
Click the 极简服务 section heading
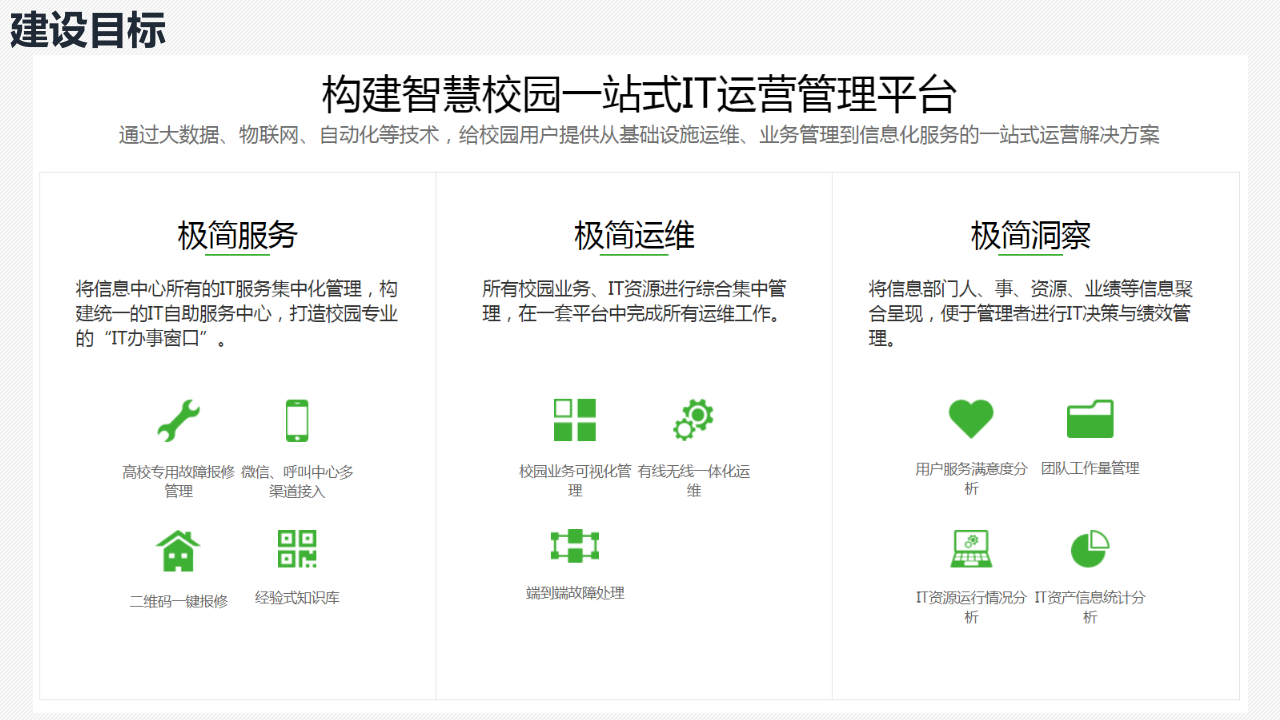coord(237,234)
